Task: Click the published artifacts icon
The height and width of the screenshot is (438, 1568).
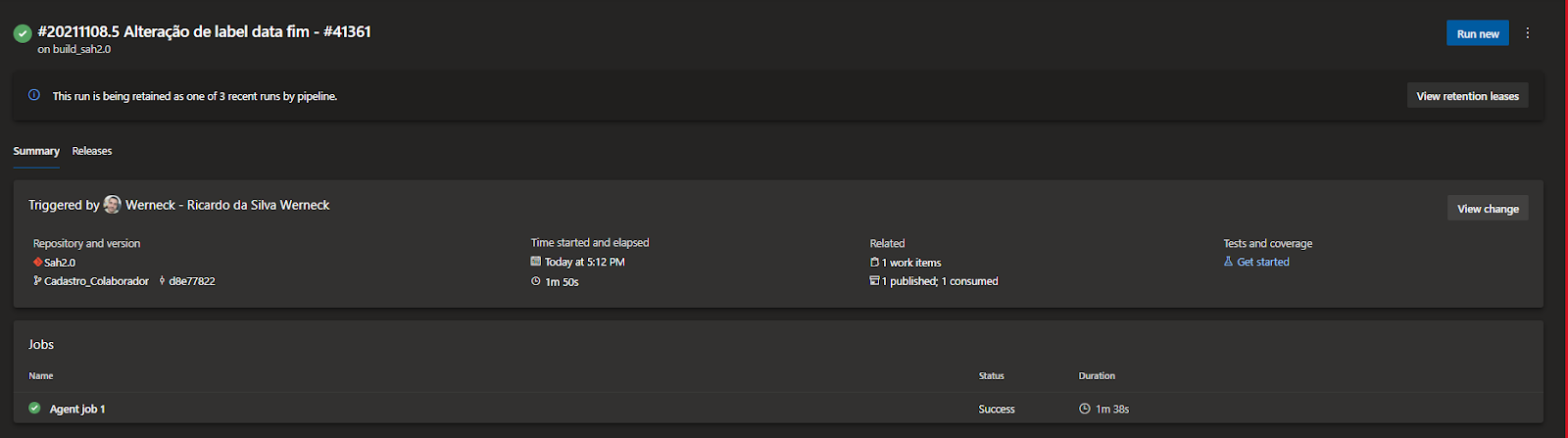Action: tap(874, 281)
